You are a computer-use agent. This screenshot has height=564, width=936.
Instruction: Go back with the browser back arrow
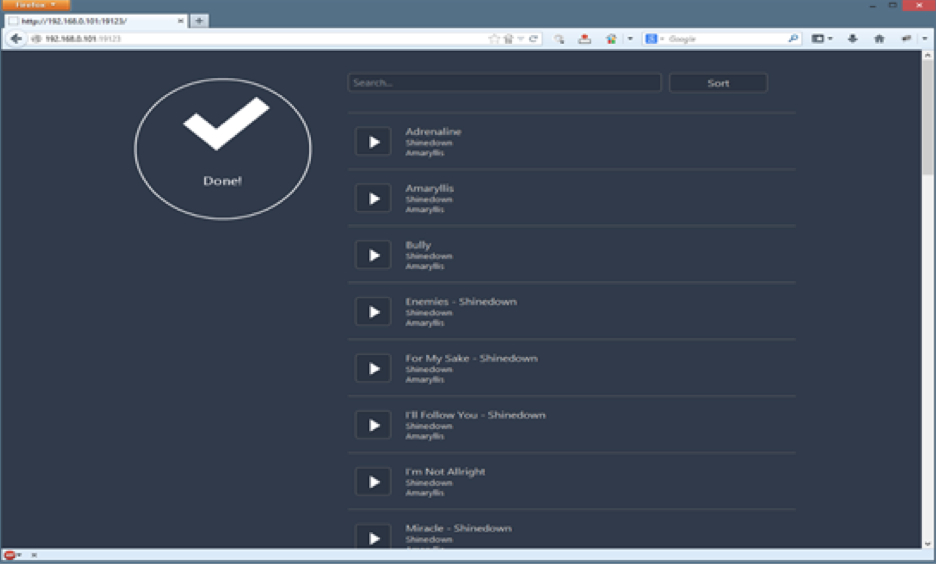[16, 39]
